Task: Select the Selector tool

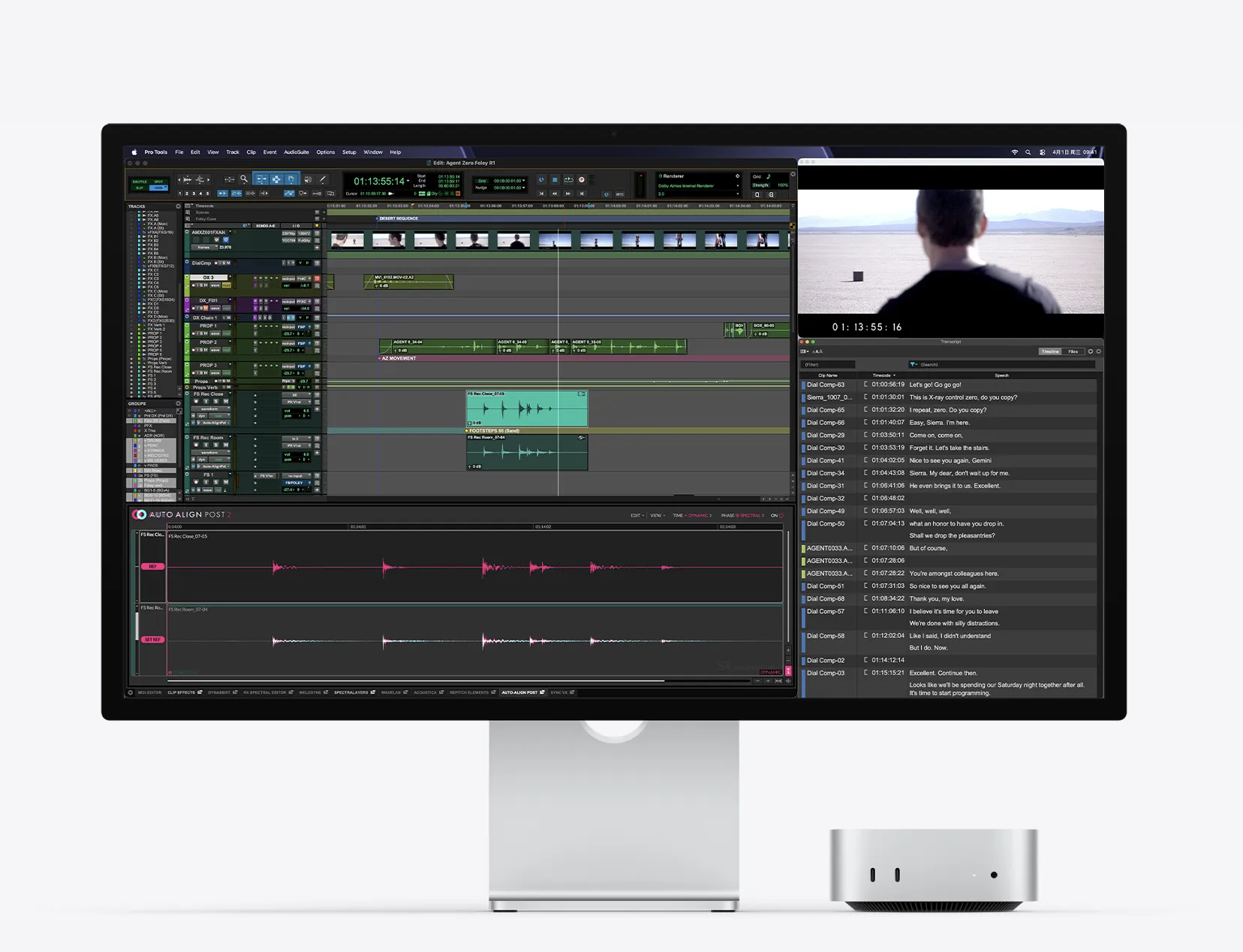Action: (x=276, y=179)
